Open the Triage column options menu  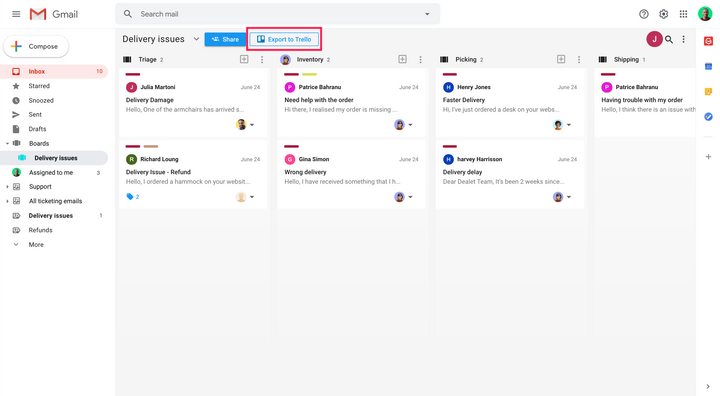[x=262, y=60]
